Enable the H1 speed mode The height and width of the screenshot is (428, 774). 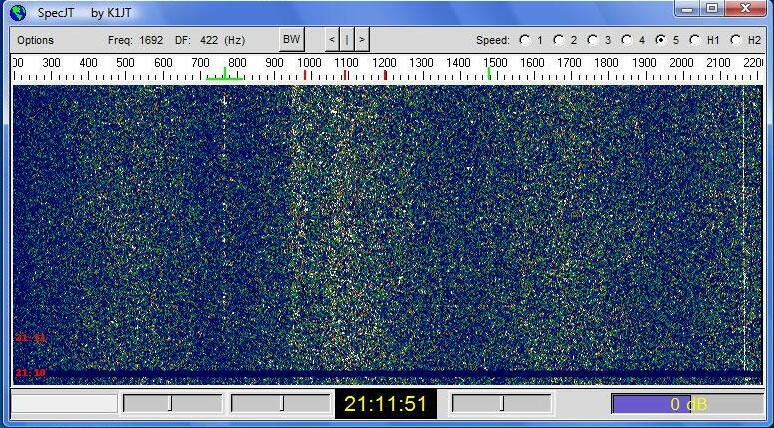coord(694,40)
